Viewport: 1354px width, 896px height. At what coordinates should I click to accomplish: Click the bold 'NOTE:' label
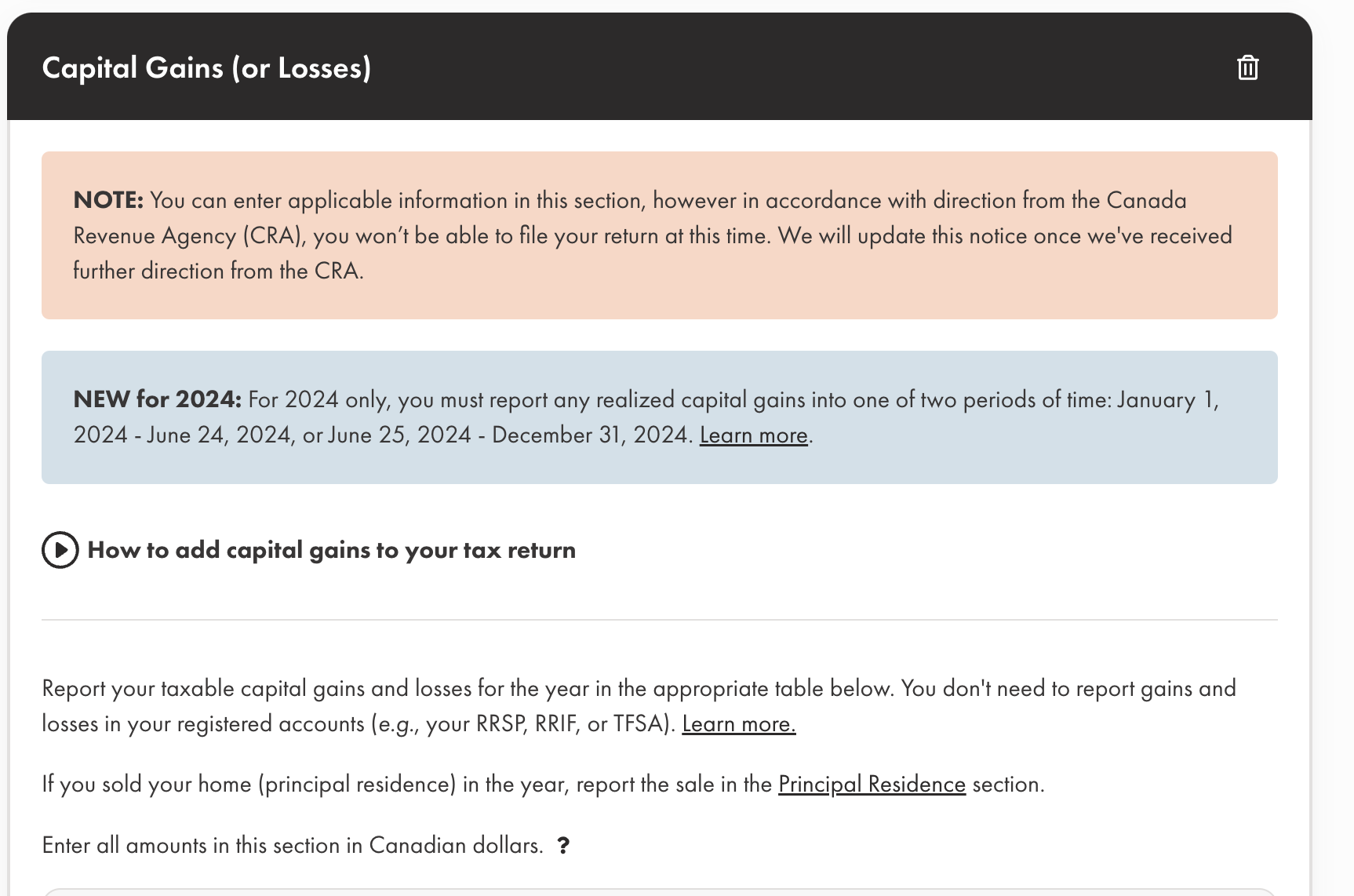(x=108, y=200)
